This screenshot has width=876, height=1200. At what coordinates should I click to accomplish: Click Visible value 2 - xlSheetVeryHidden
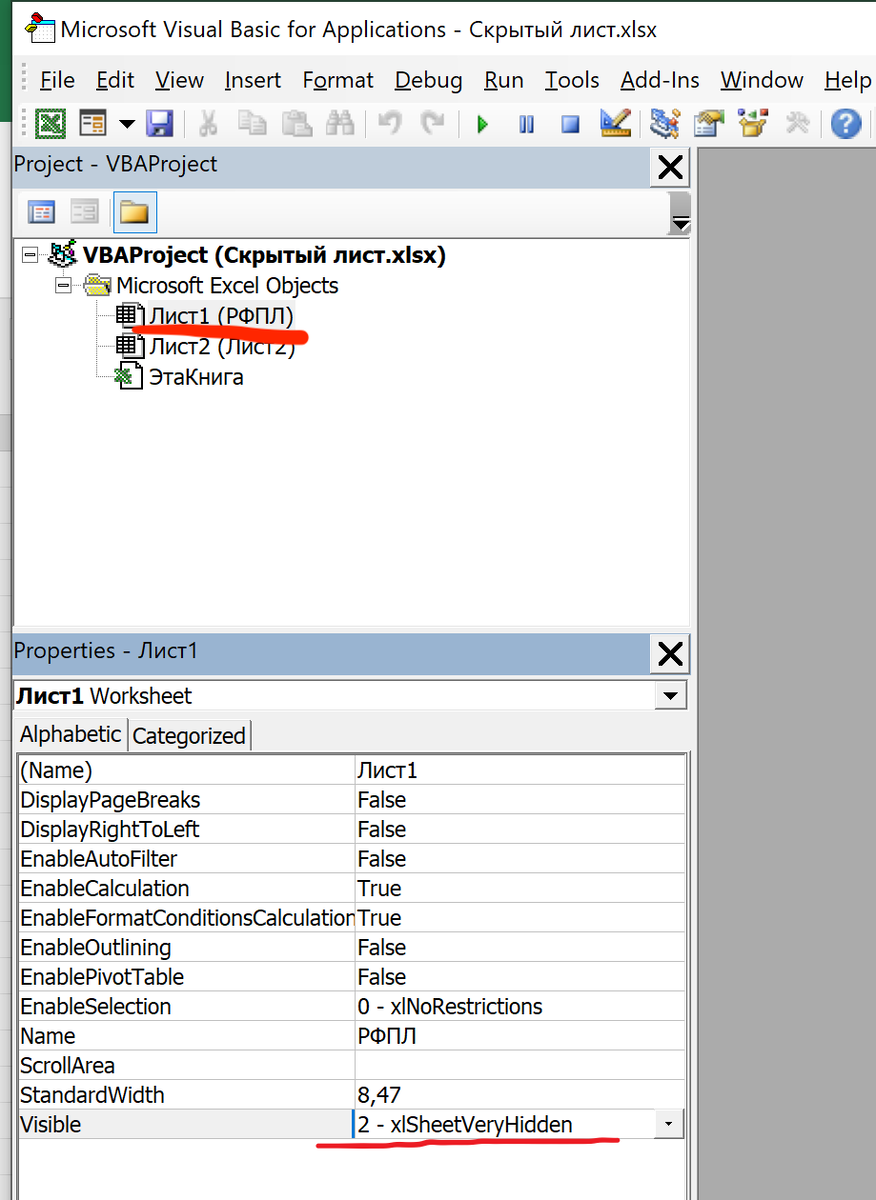(505, 1124)
